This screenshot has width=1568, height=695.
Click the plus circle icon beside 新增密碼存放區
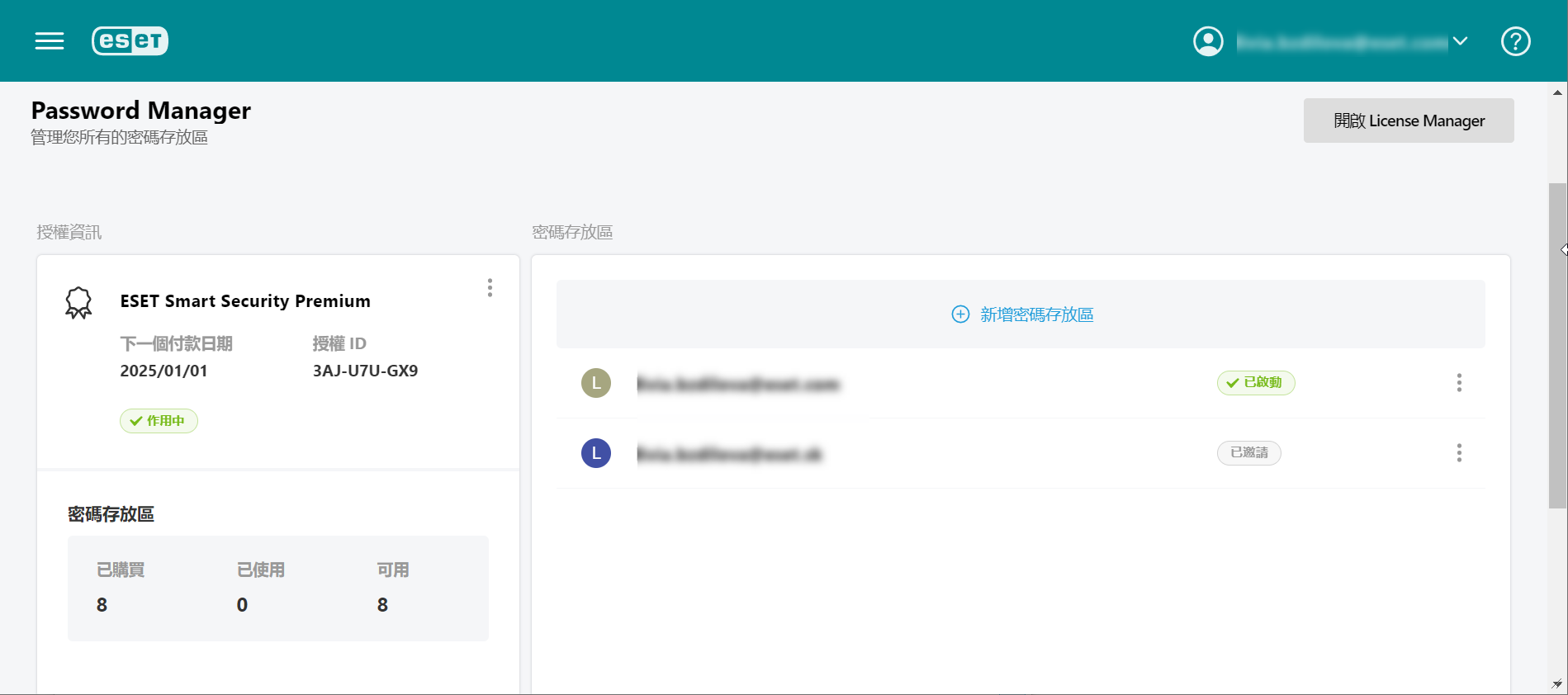coord(960,314)
